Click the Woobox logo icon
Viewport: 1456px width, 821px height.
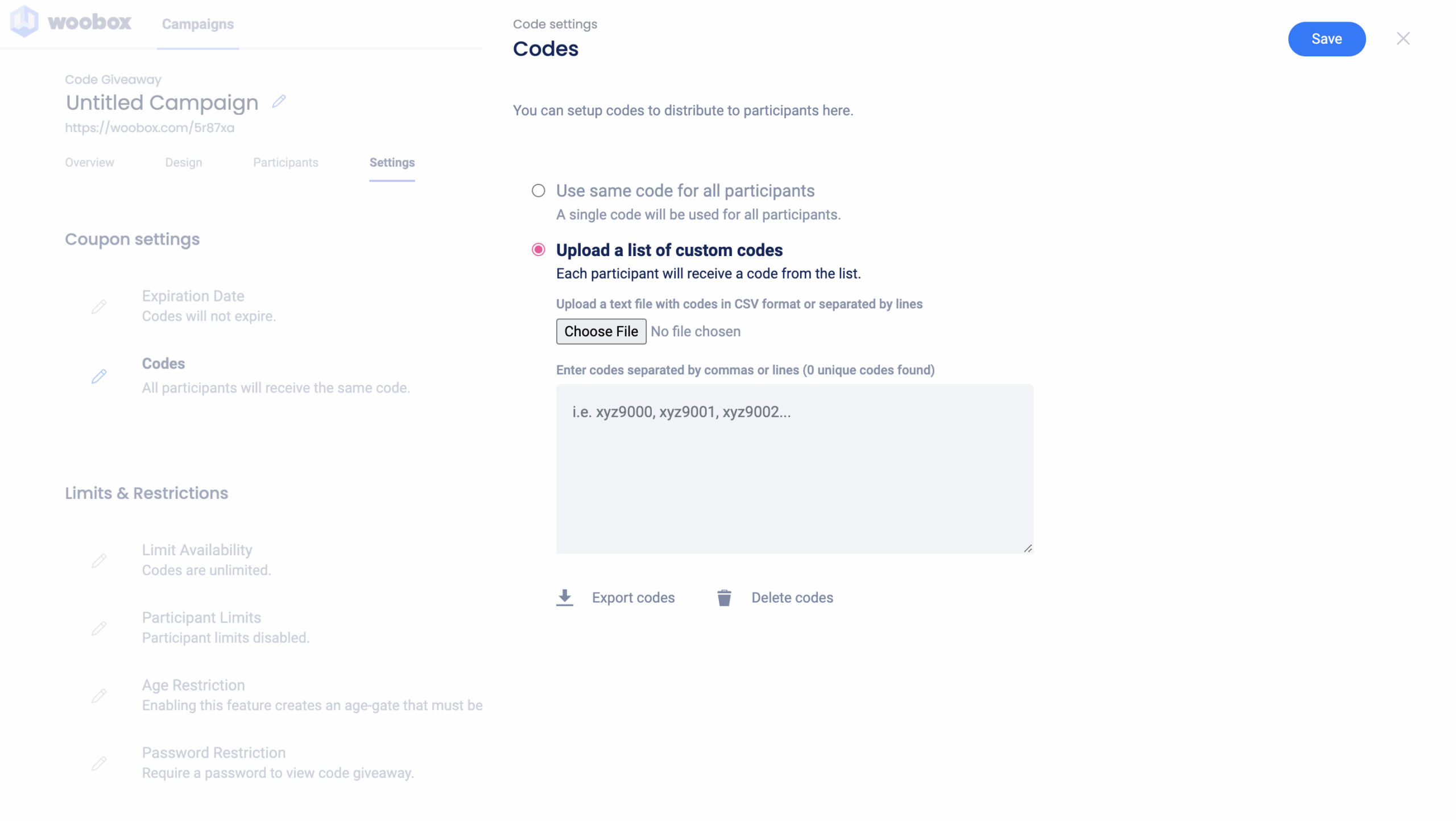tap(24, 22)
